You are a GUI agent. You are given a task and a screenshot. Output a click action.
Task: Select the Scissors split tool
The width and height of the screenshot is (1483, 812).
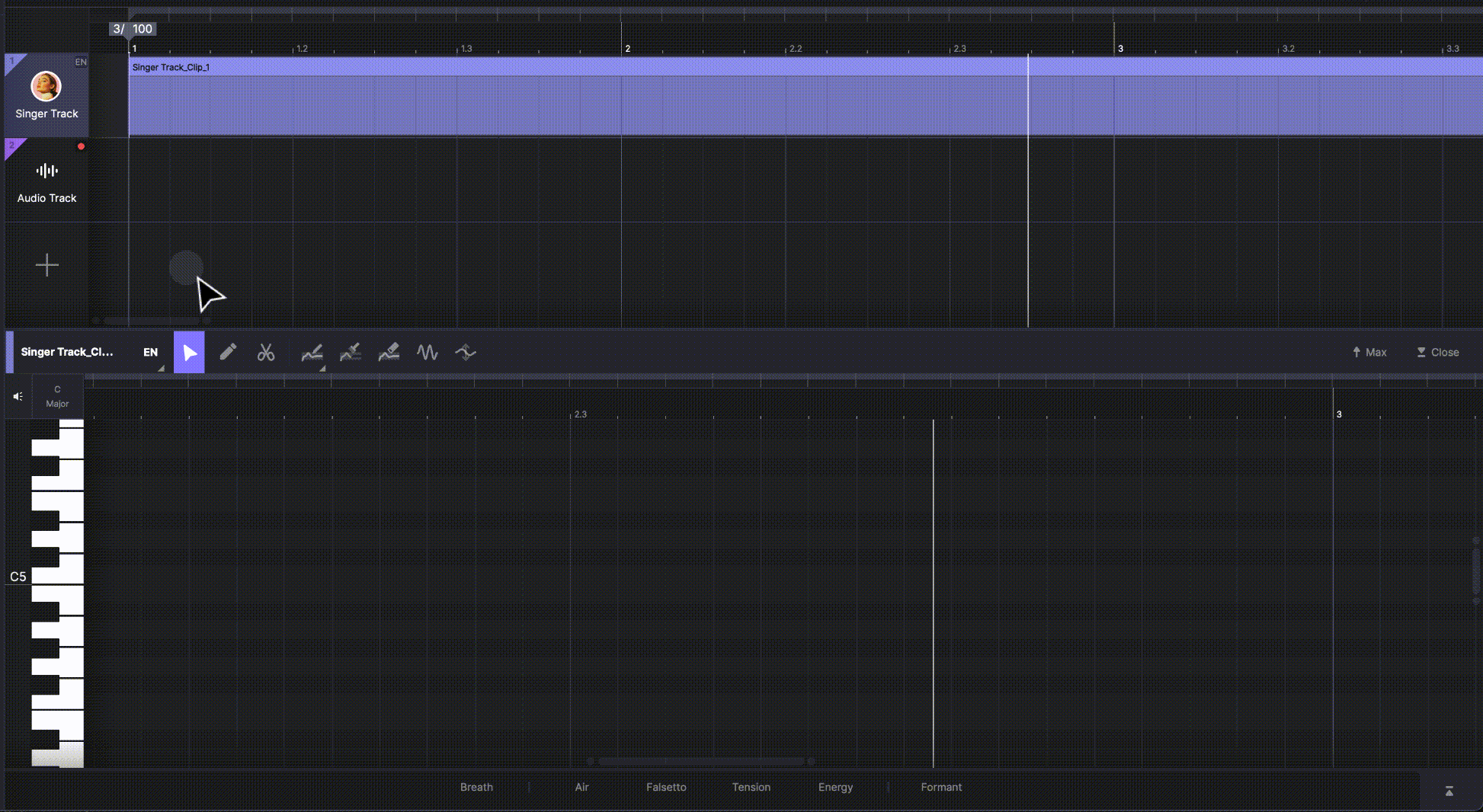click(266, 352)
